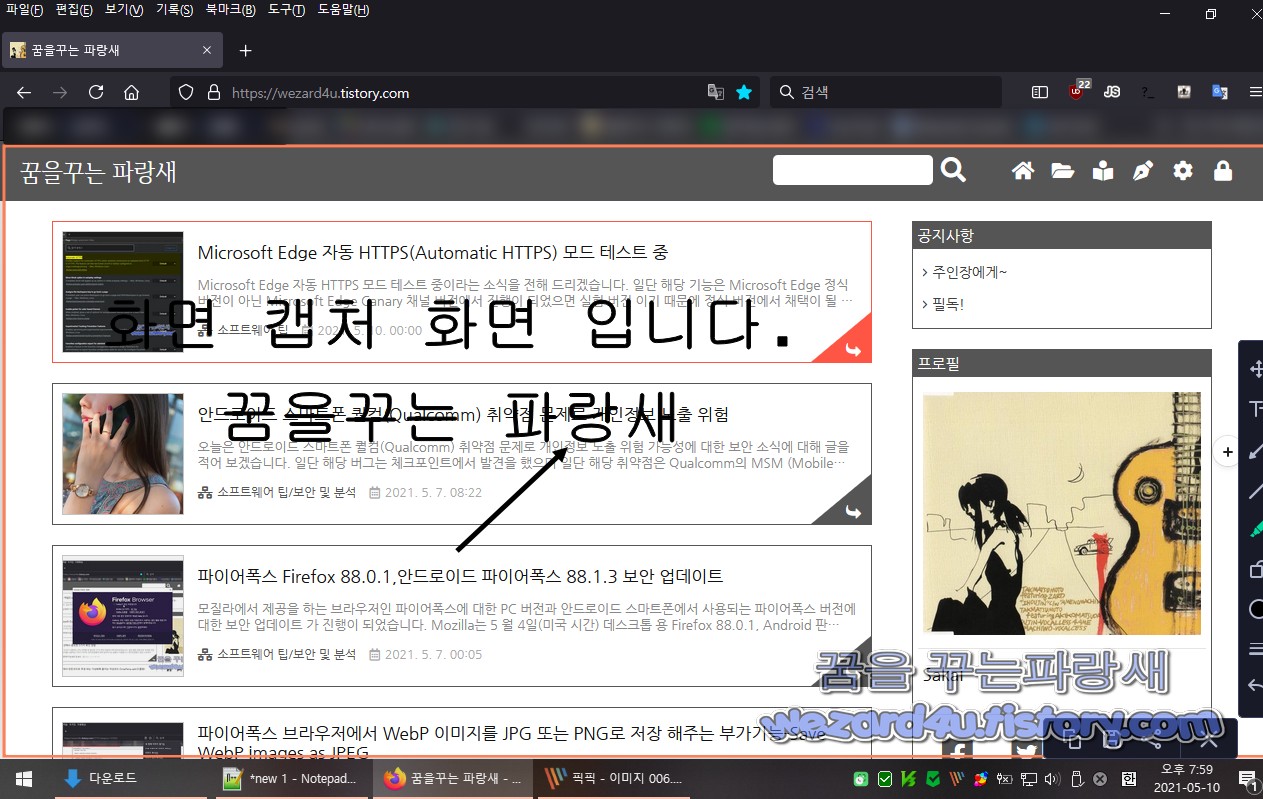The width and height of the screenshot is (1263, 799).
Task: Go to the blog home icon
Action: pyautogui.click(x=1022, y=171)
